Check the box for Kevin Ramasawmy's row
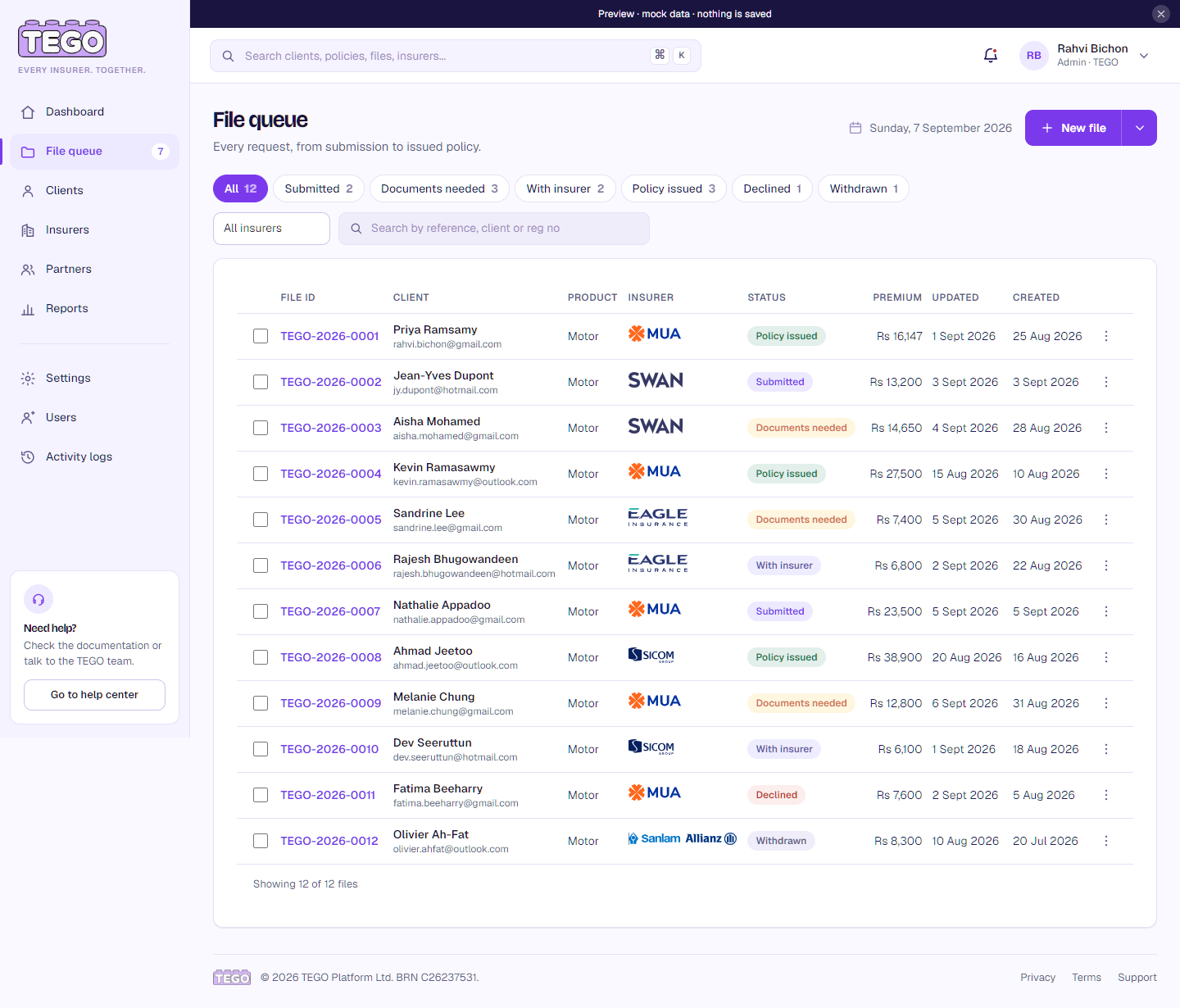This screenshot has width=1180, height=1008. (261, 474)
